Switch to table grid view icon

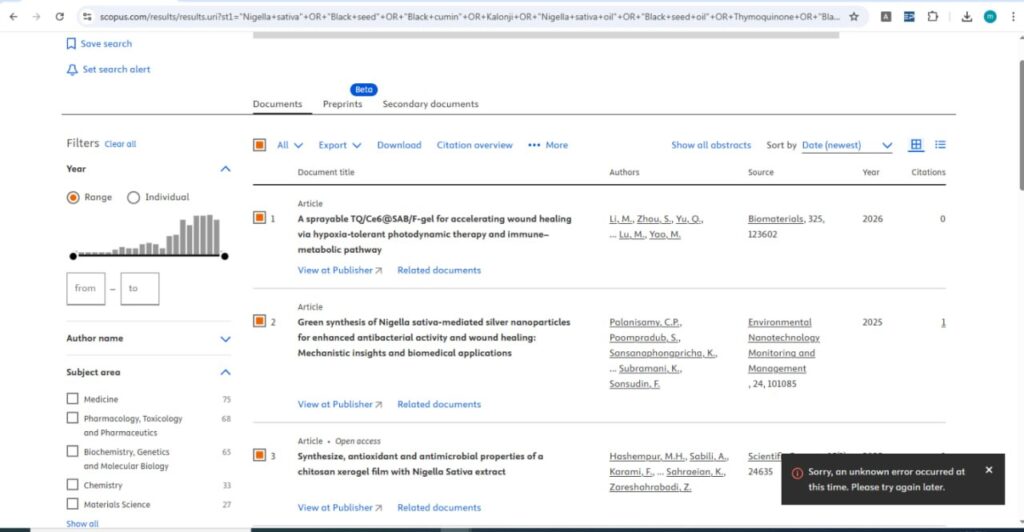tap(916, 145)
